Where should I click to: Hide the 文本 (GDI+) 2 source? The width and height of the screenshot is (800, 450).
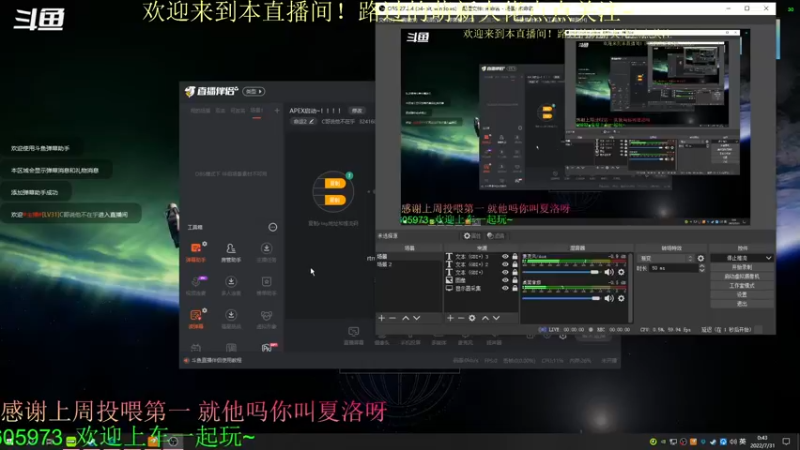[505, 265]
